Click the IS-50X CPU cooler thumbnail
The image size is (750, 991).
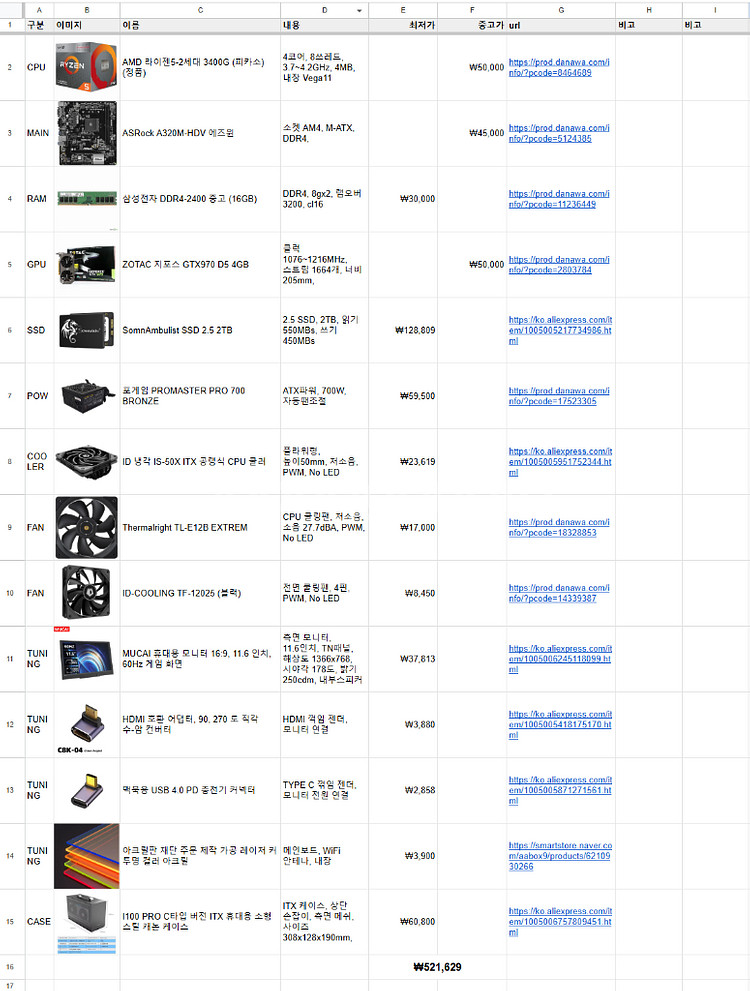click(87, 461)
